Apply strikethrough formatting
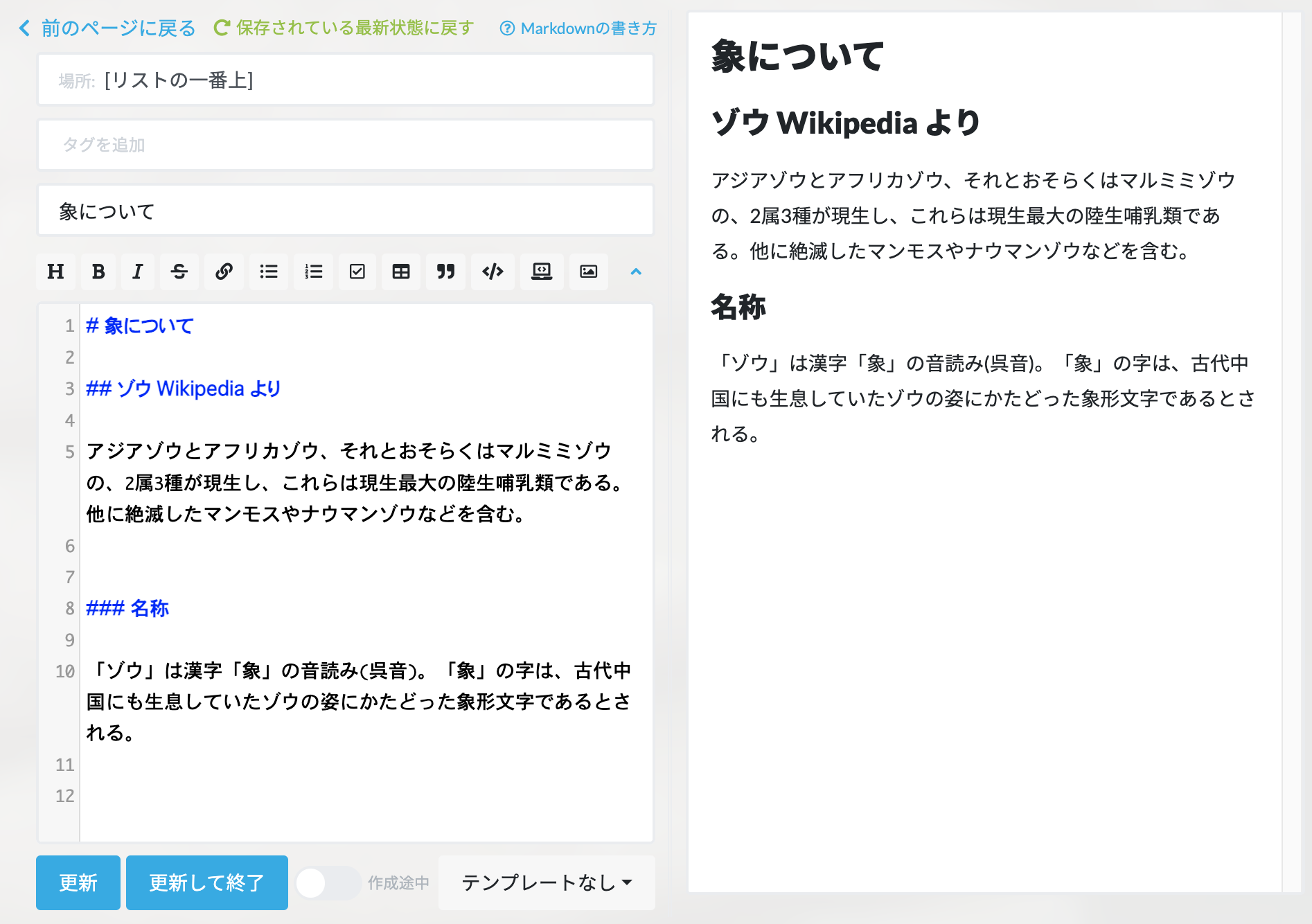 click(x=179, y=272)
